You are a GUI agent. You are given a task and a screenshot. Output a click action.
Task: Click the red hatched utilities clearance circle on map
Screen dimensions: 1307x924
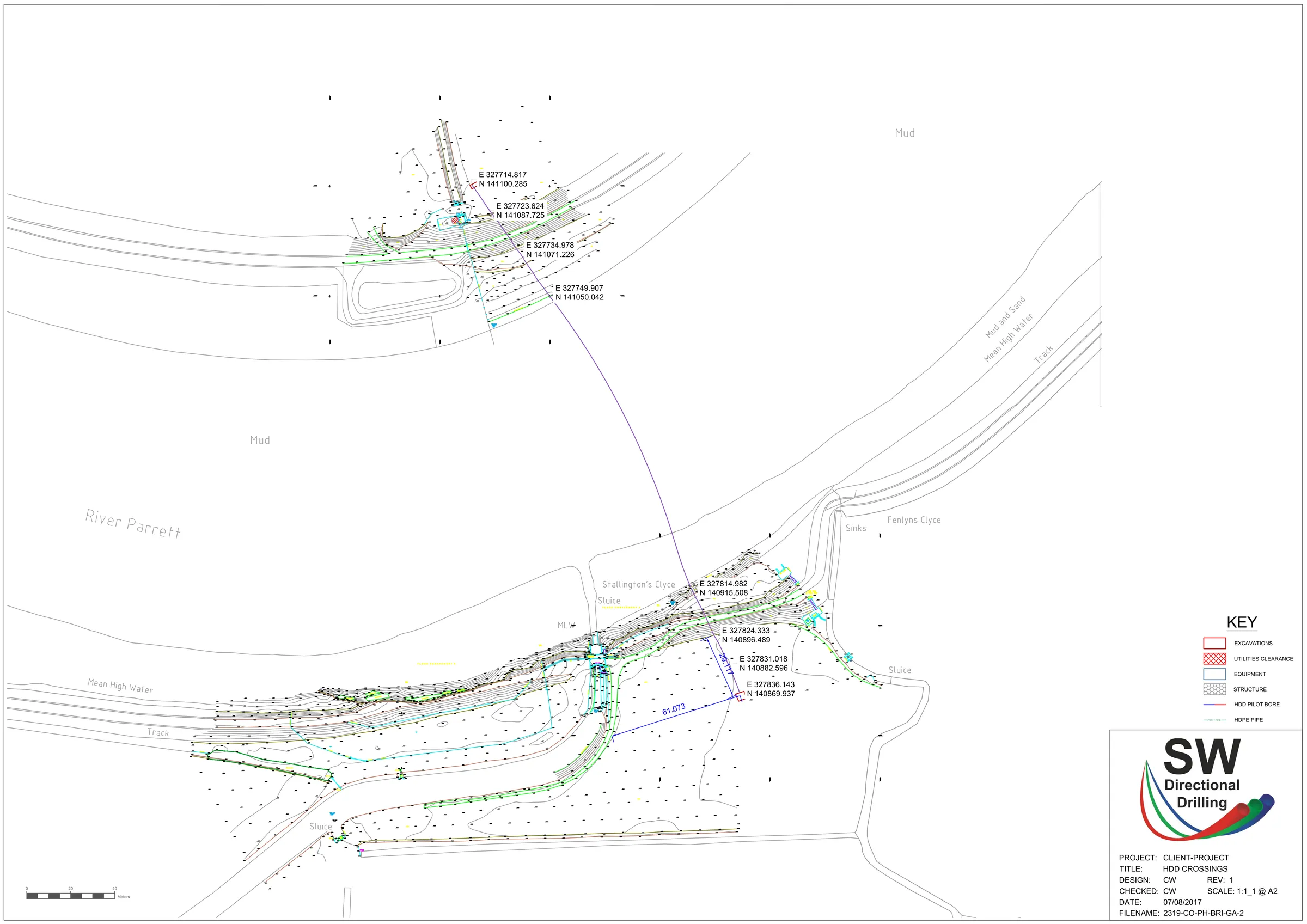[454, 221]
